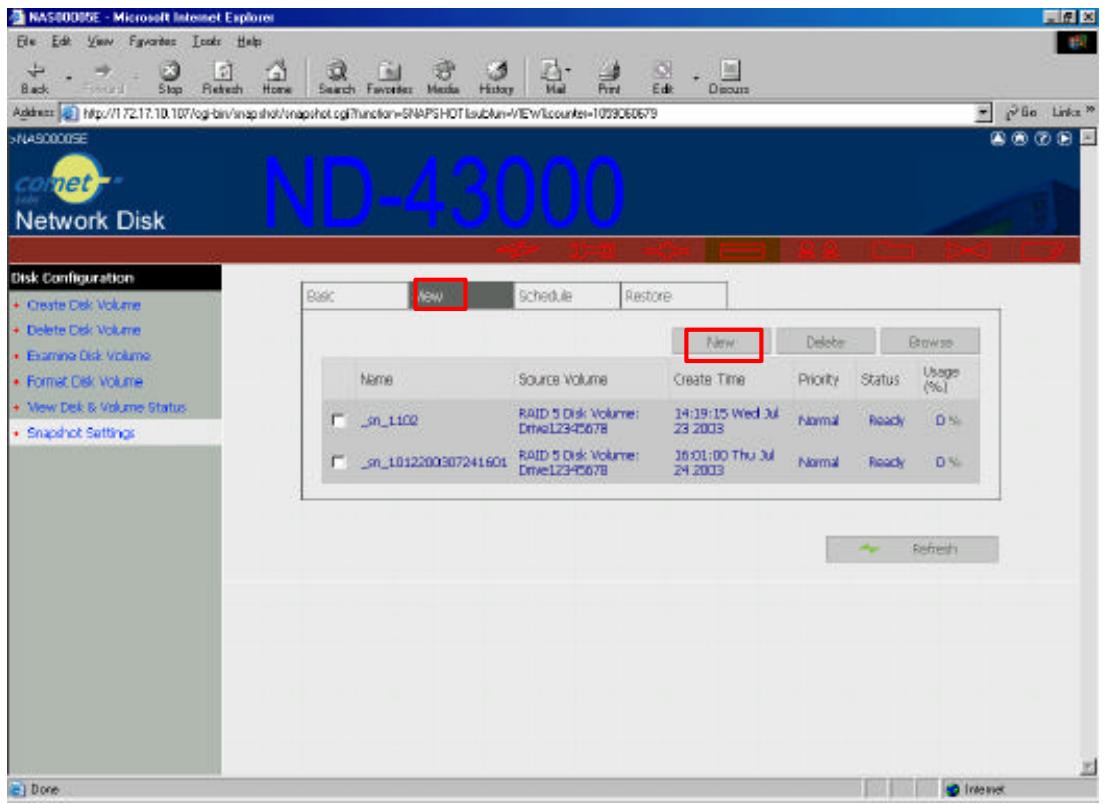Image resolution: width=1104 pixels, height=804 pixels.
Task: Click the second red bar icon after lightning
Action: point(593,250)
